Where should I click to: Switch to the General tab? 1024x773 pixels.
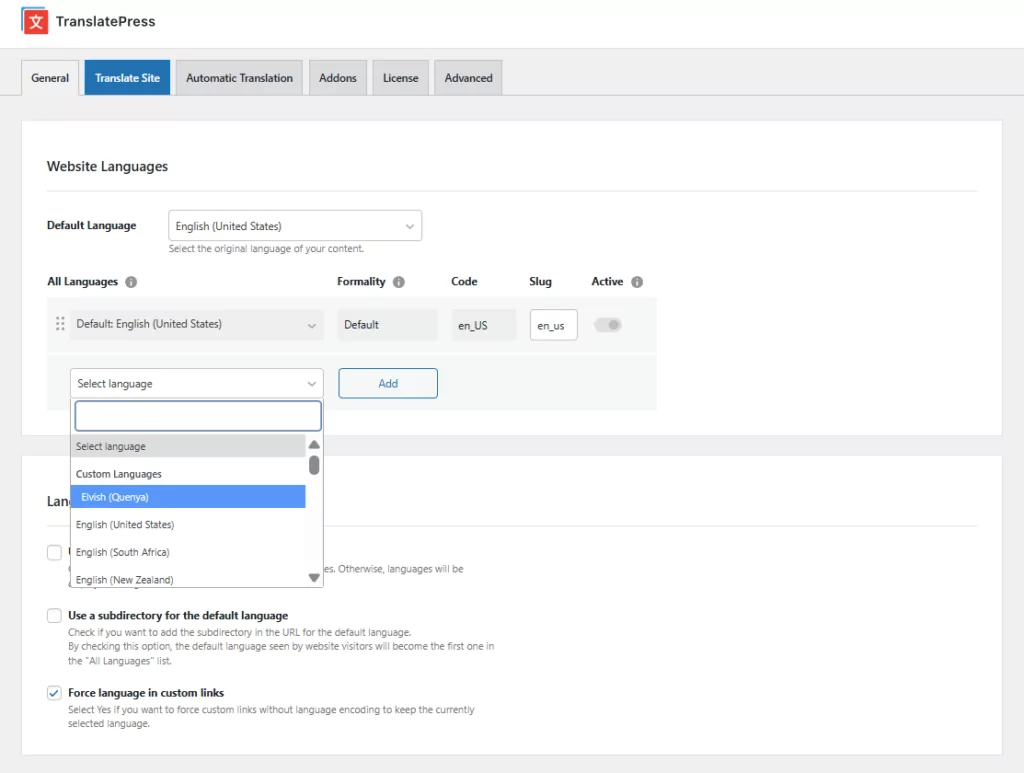pos(50,78)
